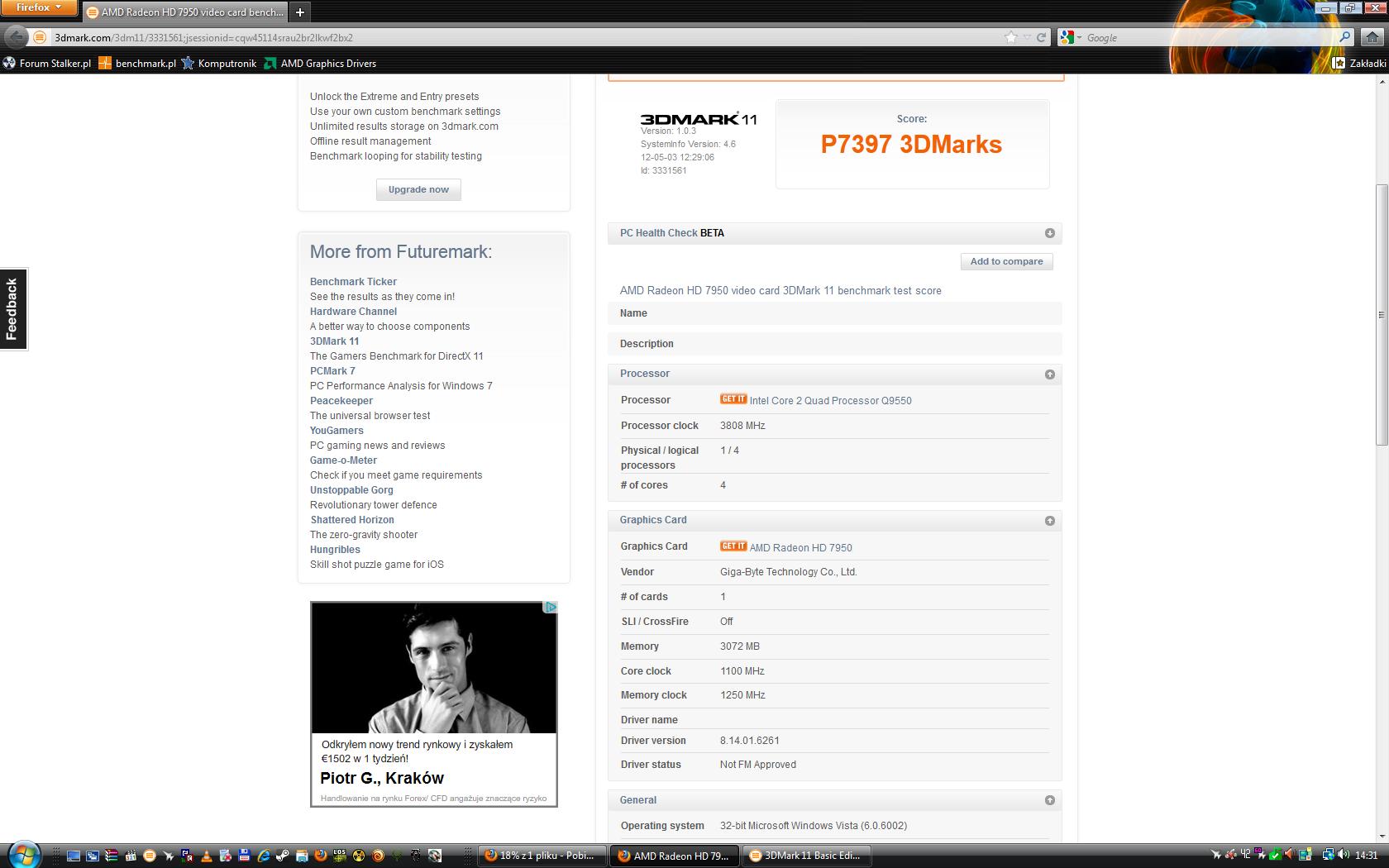Launch Steam from the quick launch bar
Viewport: 1389px width, 868px height.
(x=282, y=856)
